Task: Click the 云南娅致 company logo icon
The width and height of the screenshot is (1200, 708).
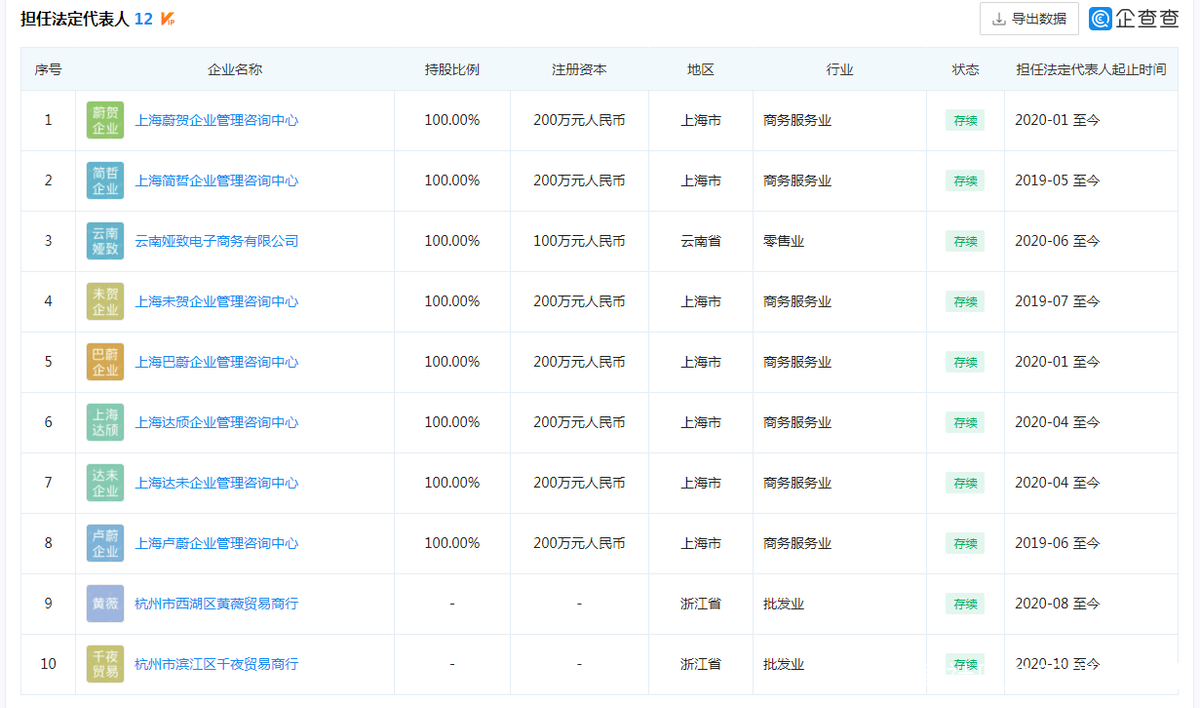Action: (x=105, y=241)
